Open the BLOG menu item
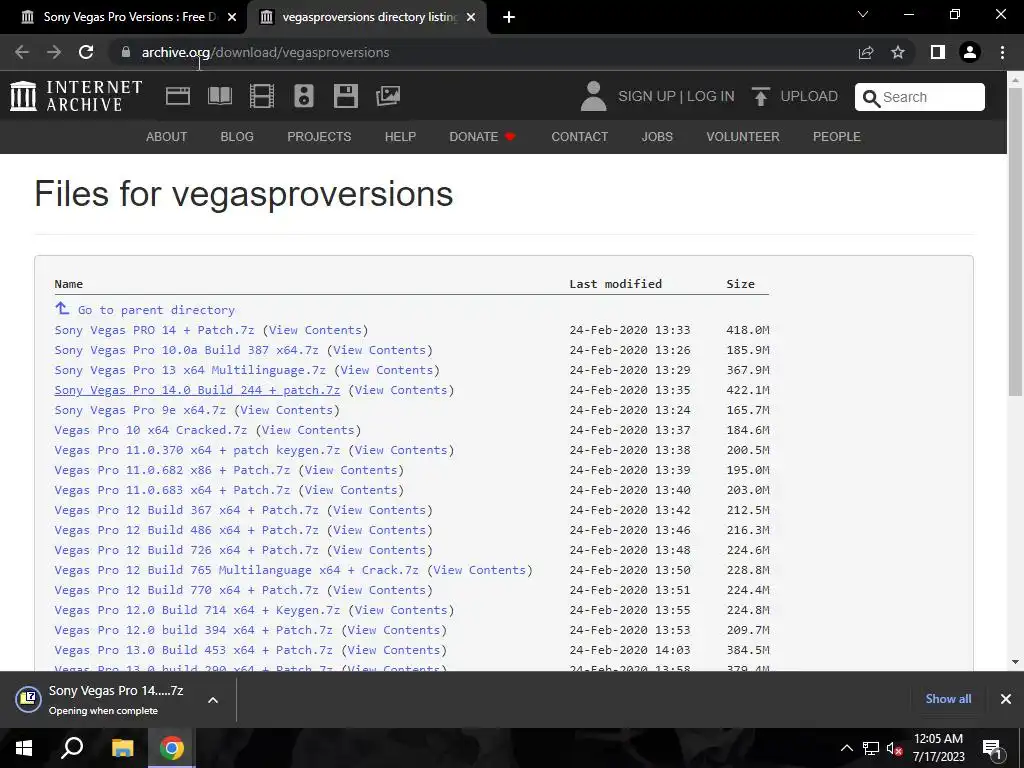The height and width of the screenshot is (768, 1024). 237,136
